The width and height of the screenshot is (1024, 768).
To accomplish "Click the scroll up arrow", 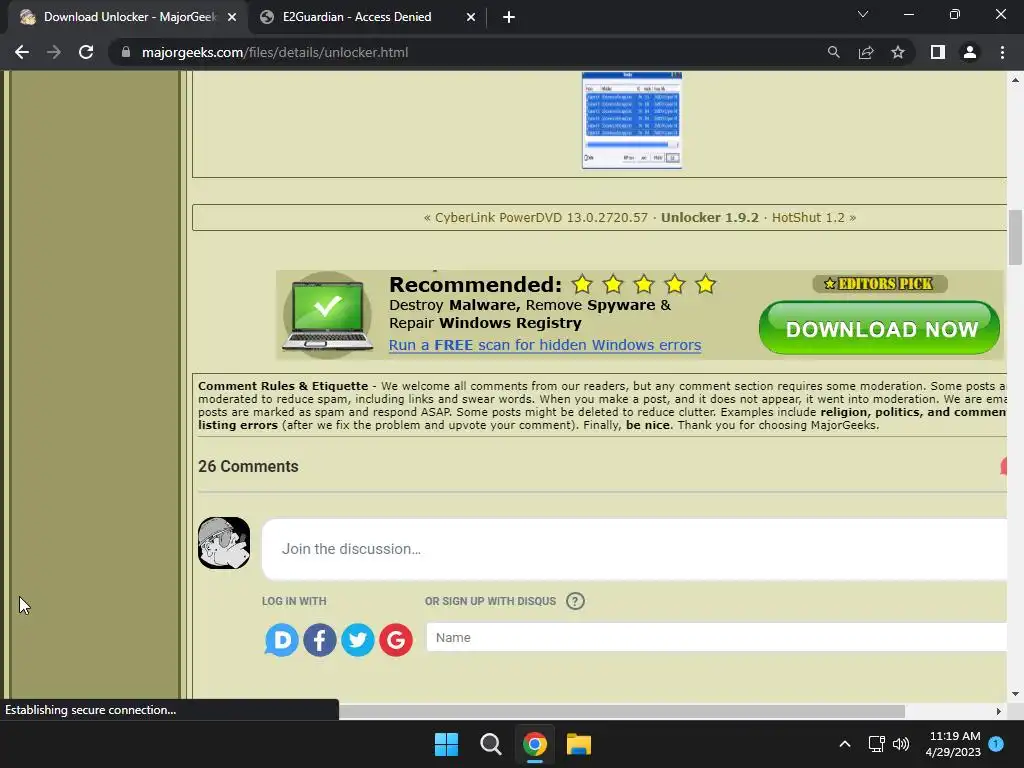I will click(x=1015, y=80).
